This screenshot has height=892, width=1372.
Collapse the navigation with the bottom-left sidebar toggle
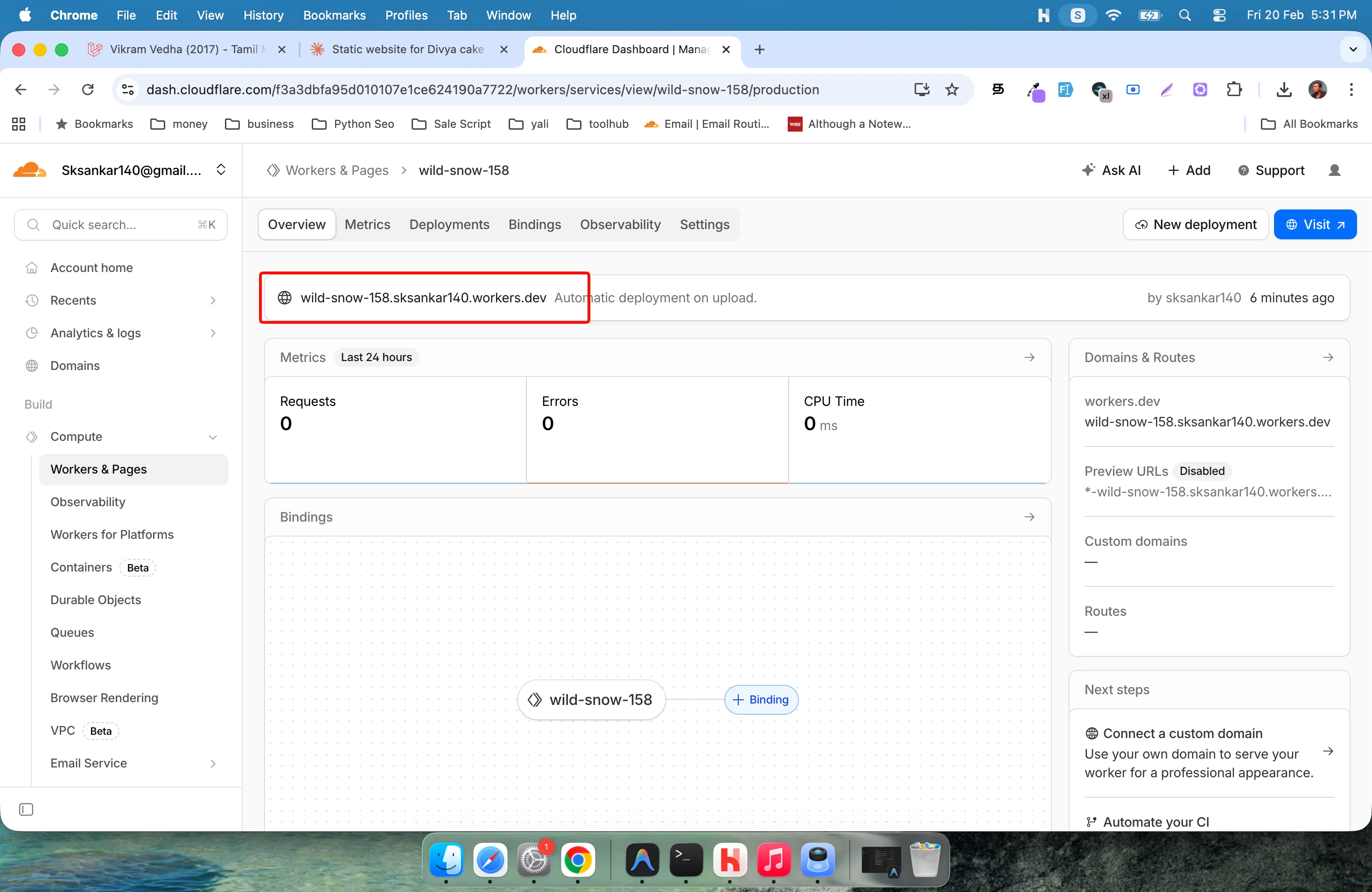point(27,809)
